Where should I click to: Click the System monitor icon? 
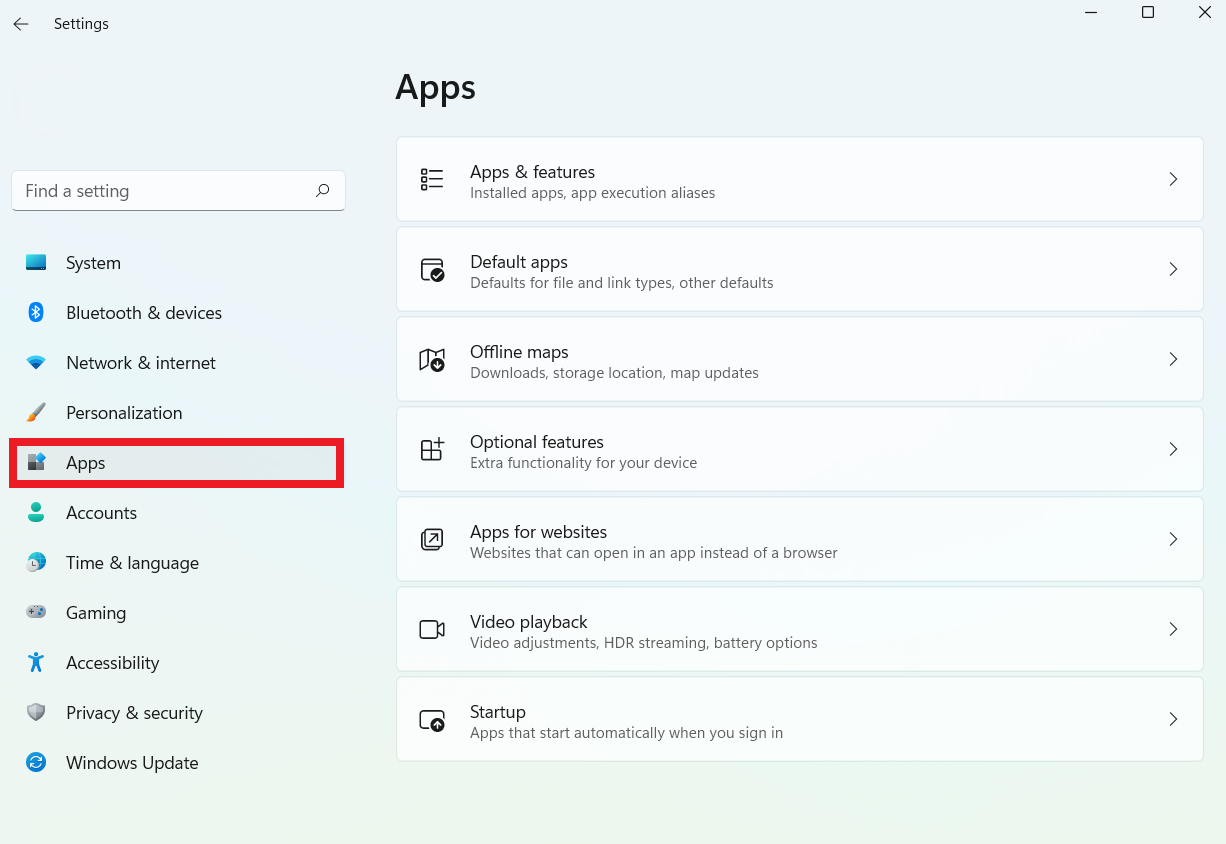click(36, 262)
